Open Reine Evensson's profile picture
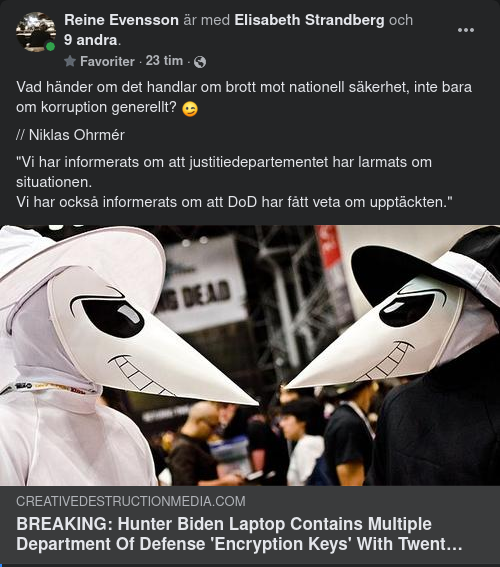The width and height of the screenshot is (500, 567). tap(36, 32)
